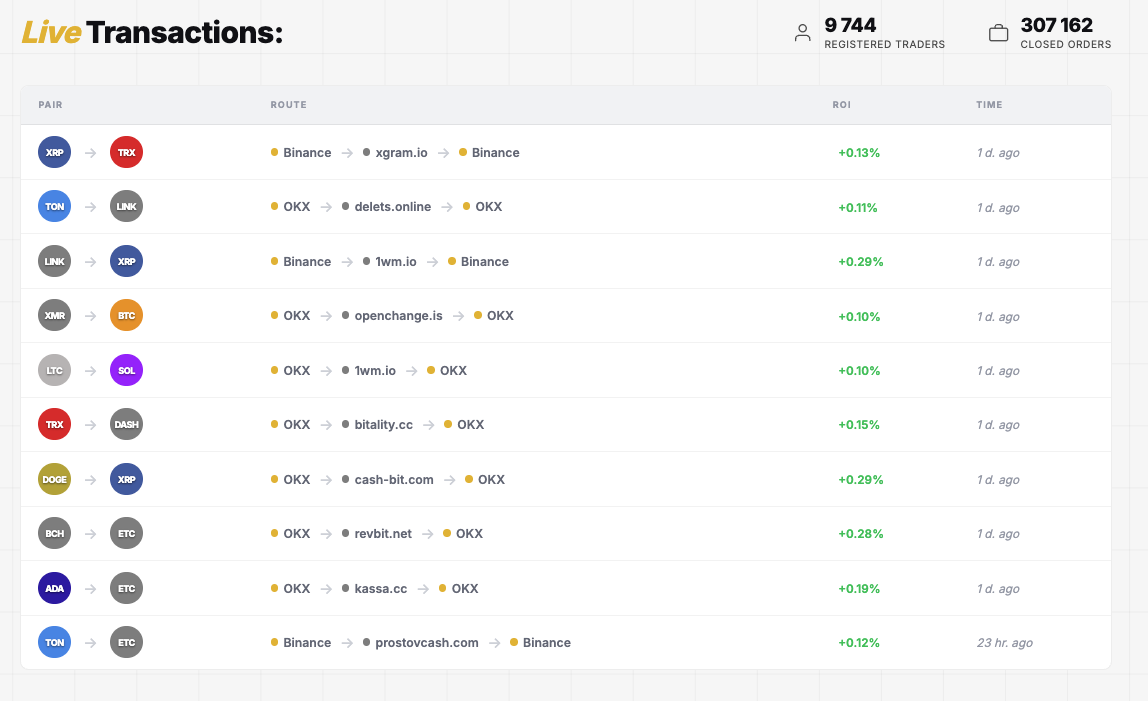Open the openchange.is exchange name

[398, 316]
